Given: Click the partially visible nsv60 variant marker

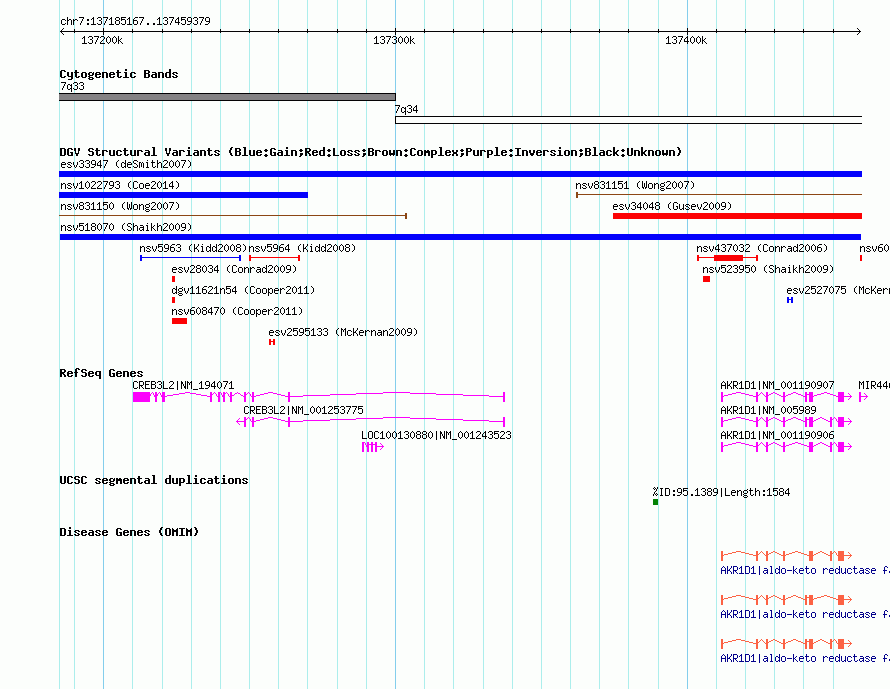Looking at the screenshot, I should [861, 258].
